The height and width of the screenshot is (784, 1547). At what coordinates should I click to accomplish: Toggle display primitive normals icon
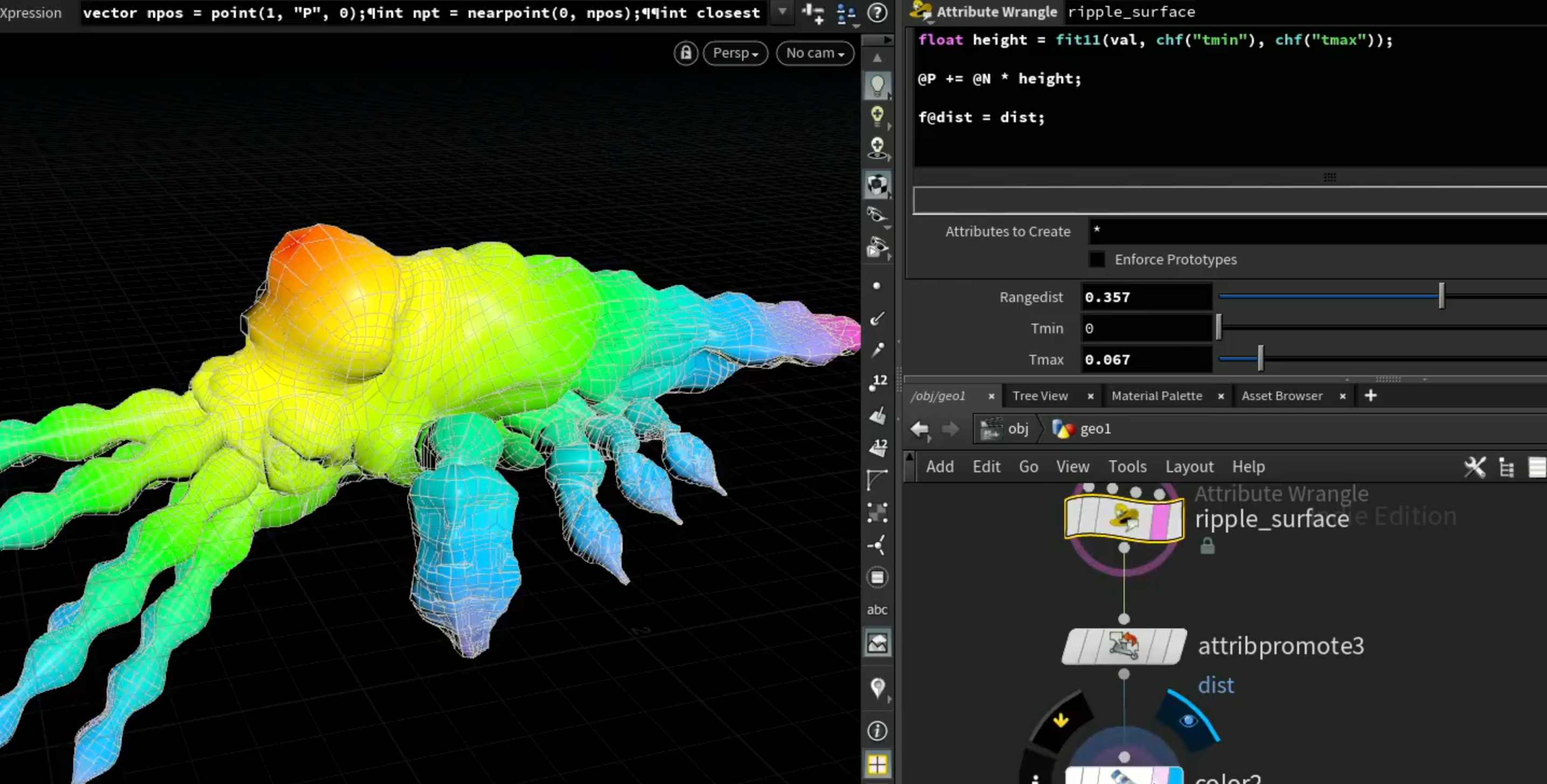[877, 415]
